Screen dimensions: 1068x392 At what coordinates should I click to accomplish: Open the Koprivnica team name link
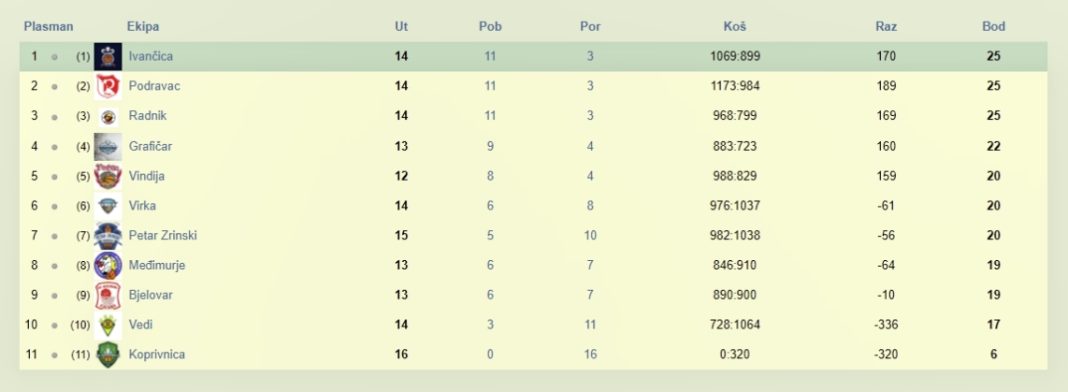157,355
